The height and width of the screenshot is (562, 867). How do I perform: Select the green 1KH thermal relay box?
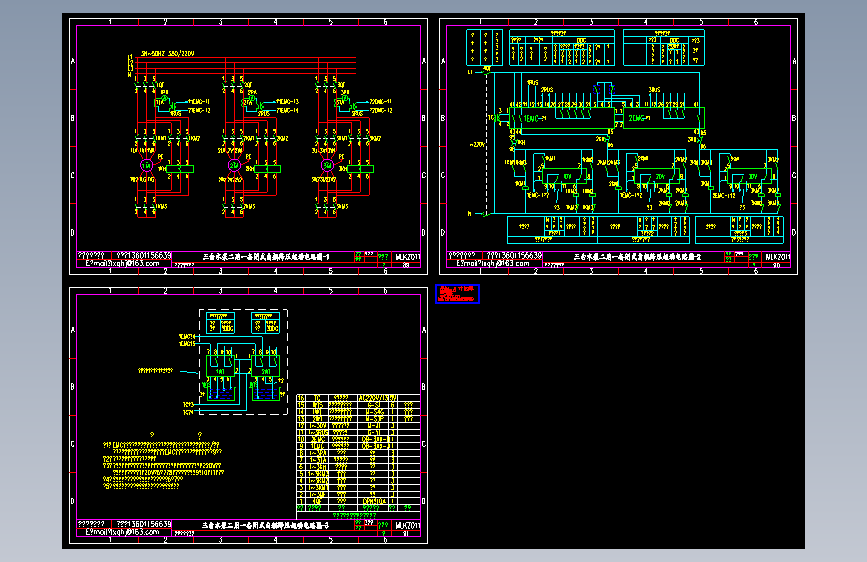[x=180, y=169]
